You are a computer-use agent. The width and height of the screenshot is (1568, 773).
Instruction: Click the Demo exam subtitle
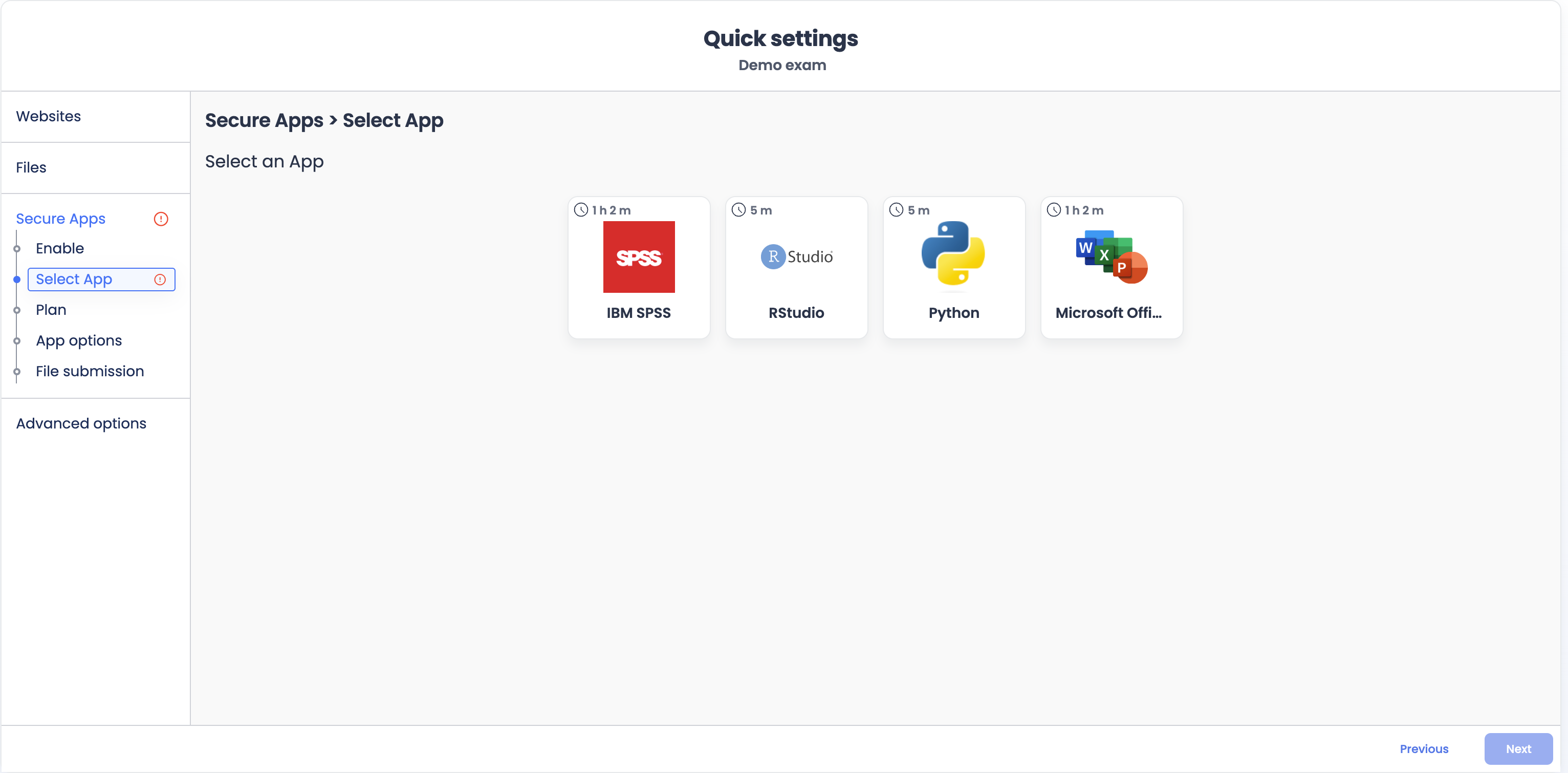[x=782, y=65]
